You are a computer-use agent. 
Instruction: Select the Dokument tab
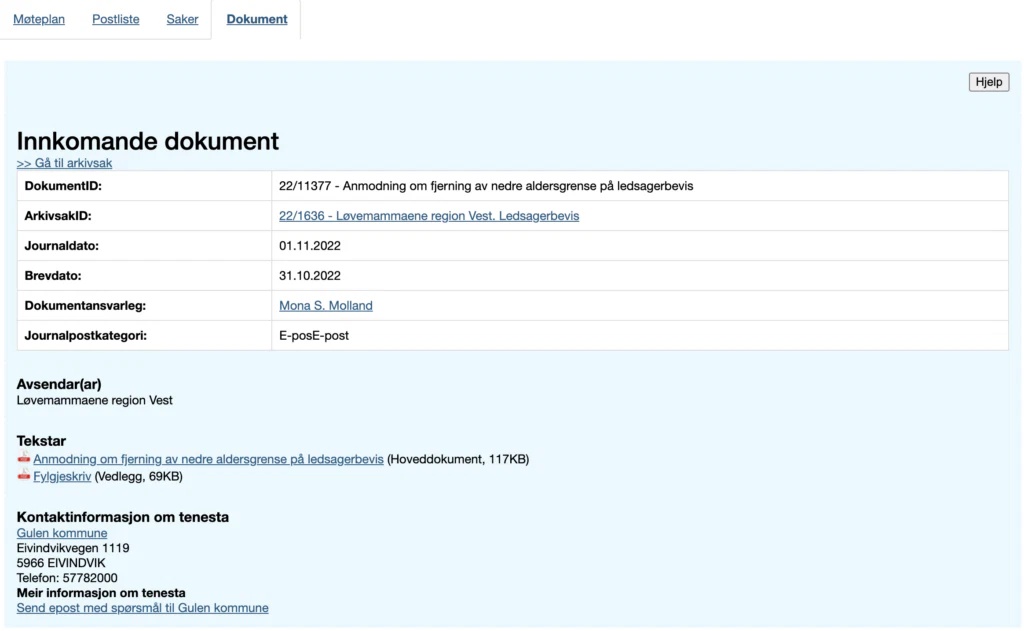point(257,19)
